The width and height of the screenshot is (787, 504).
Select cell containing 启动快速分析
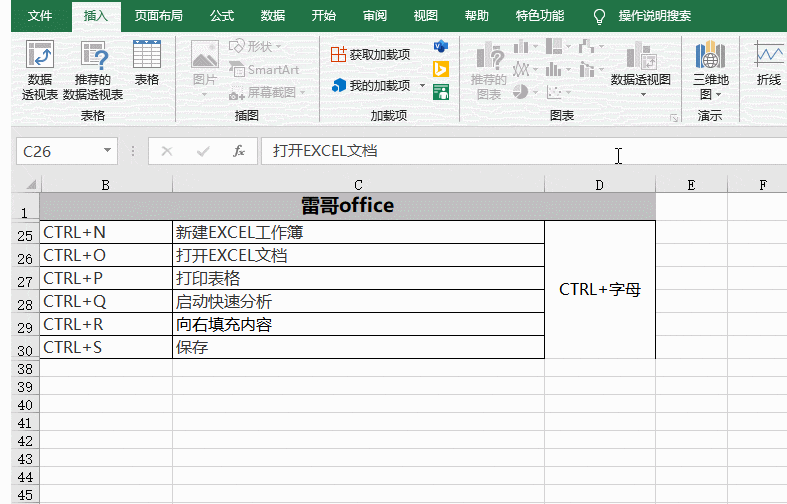point(358,302)
